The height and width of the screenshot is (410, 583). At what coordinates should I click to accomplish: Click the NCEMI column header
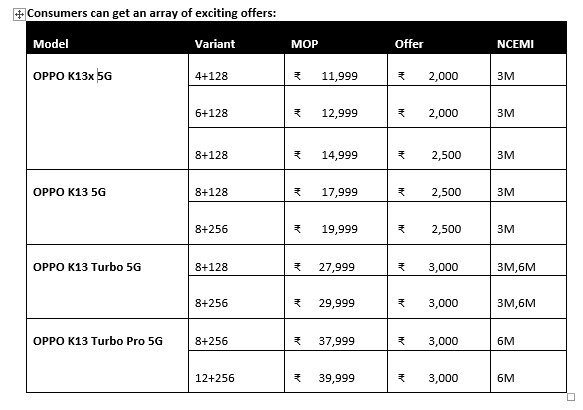(x=528, y=38)
